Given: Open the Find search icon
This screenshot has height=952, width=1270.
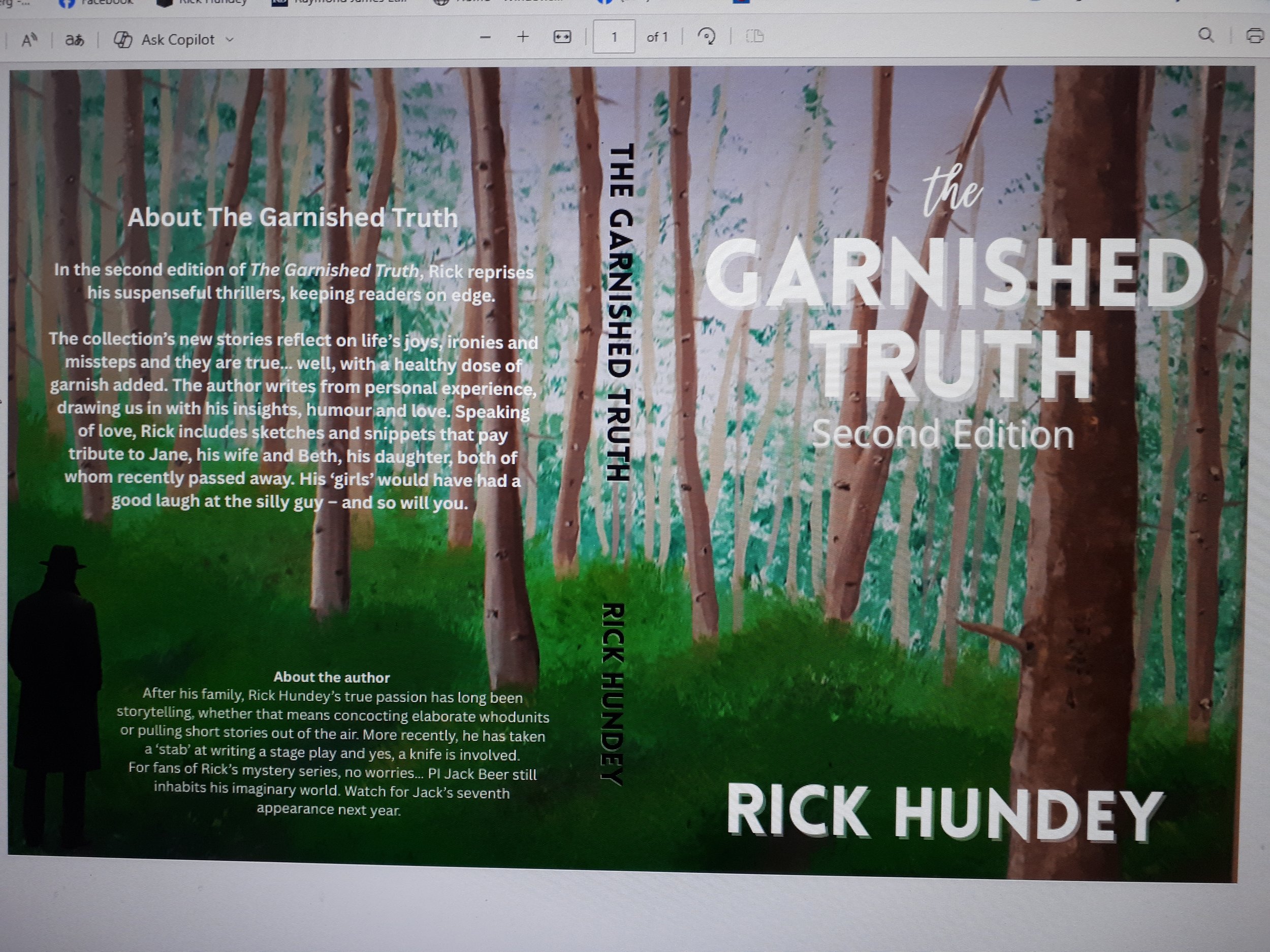Looking at the screenshot, I should (x=1205, y=36).
